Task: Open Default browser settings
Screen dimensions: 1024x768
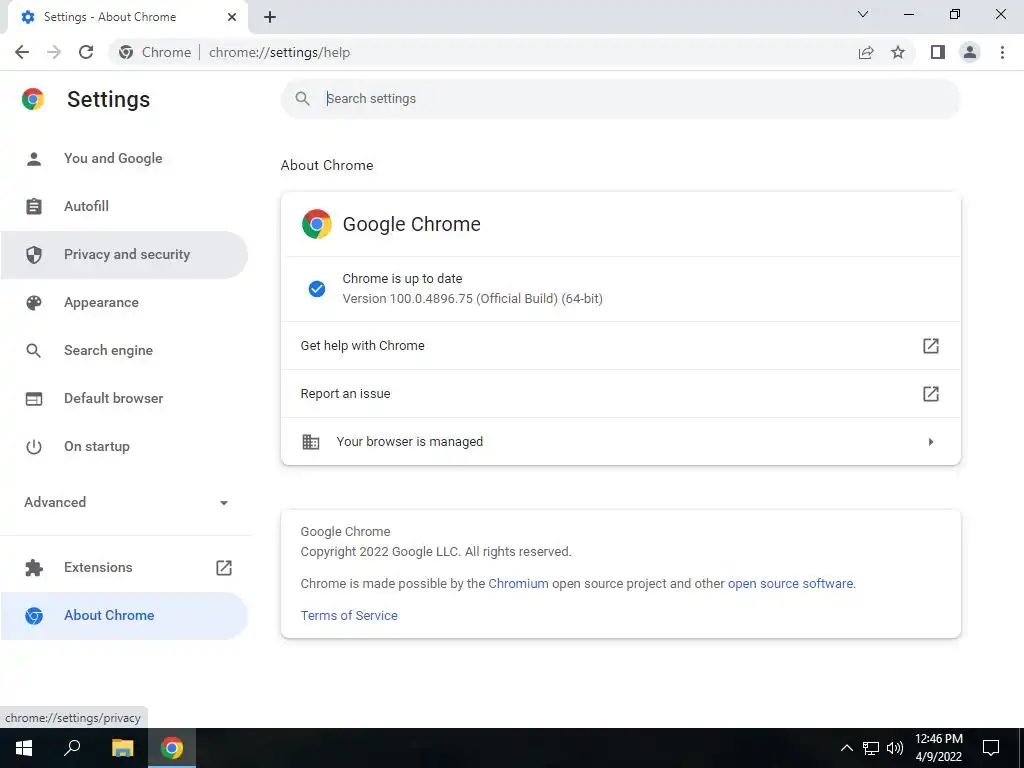Action: click(x=124, y=398)
